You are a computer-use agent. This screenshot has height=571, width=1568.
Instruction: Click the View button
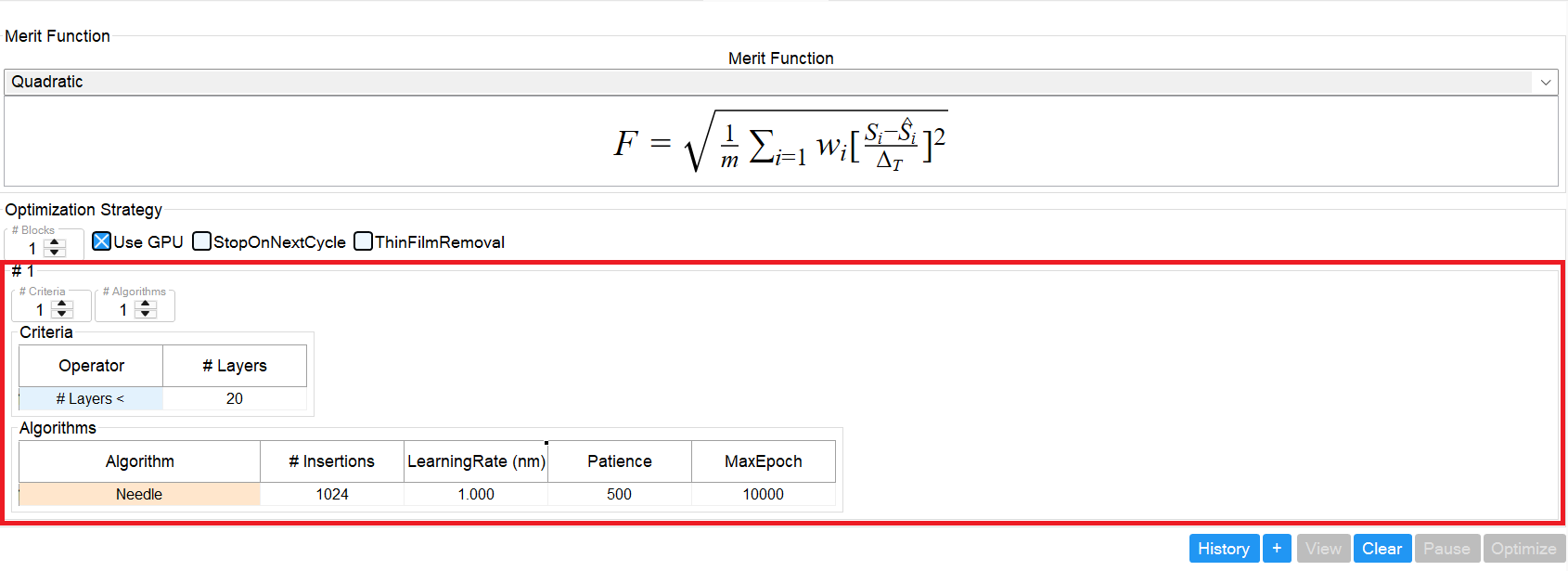[1323, 549]
